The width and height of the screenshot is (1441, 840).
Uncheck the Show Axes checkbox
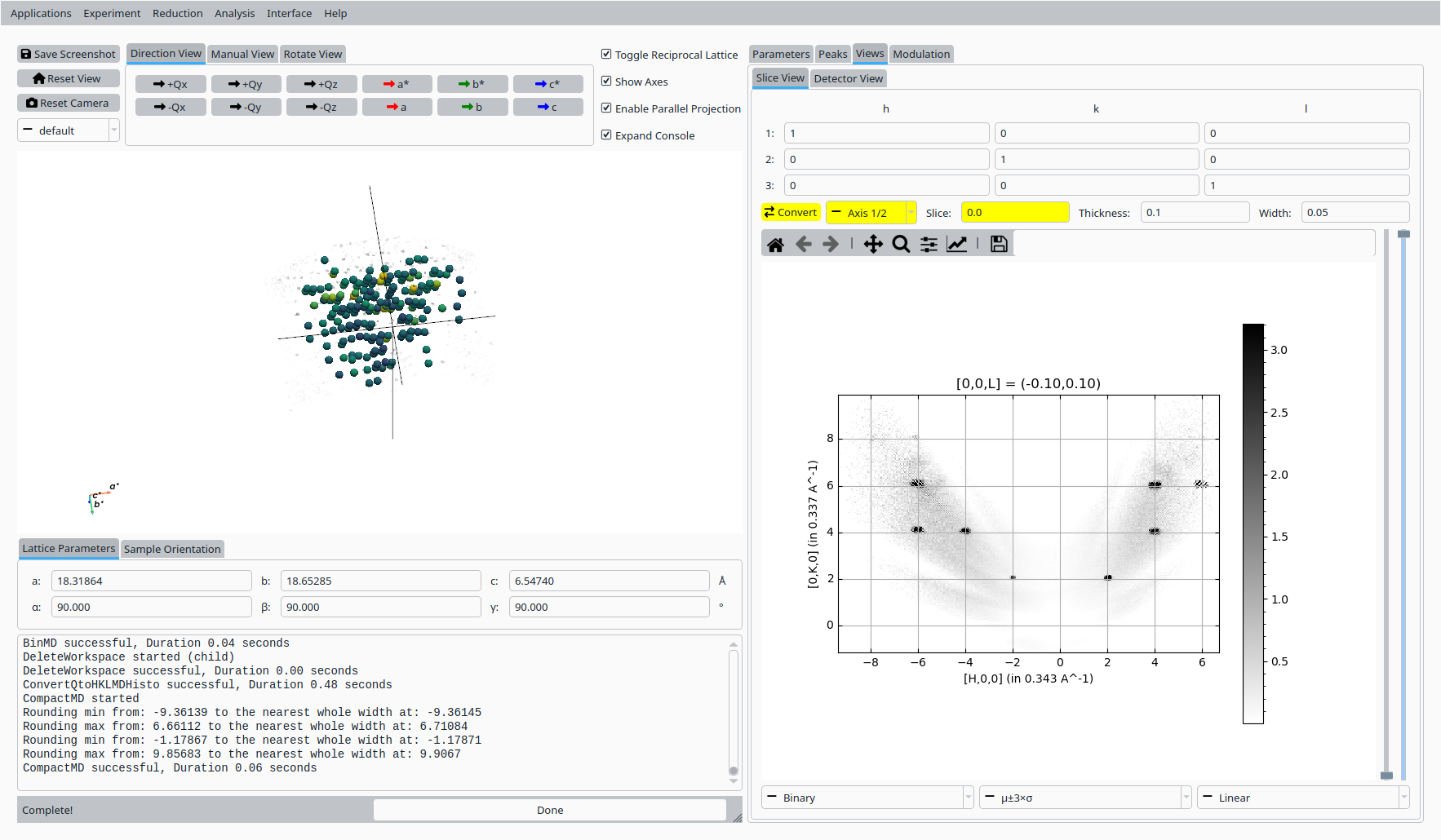click(606, 82)
